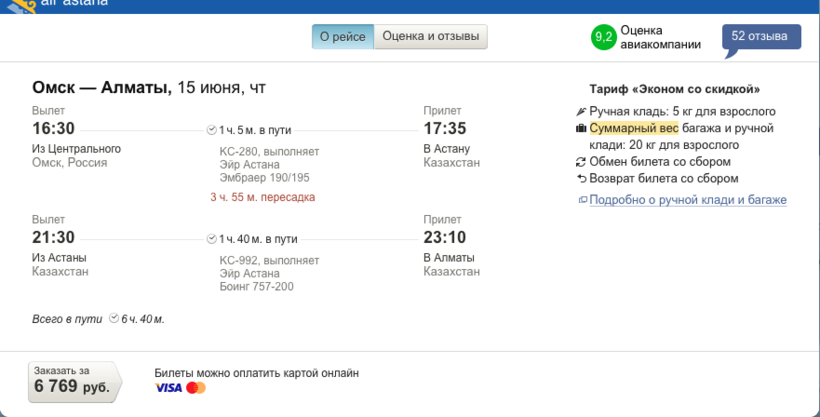Screen dimensions: 820x417
Task: Open the 52 отзыва reviews button
Action: 761,37
